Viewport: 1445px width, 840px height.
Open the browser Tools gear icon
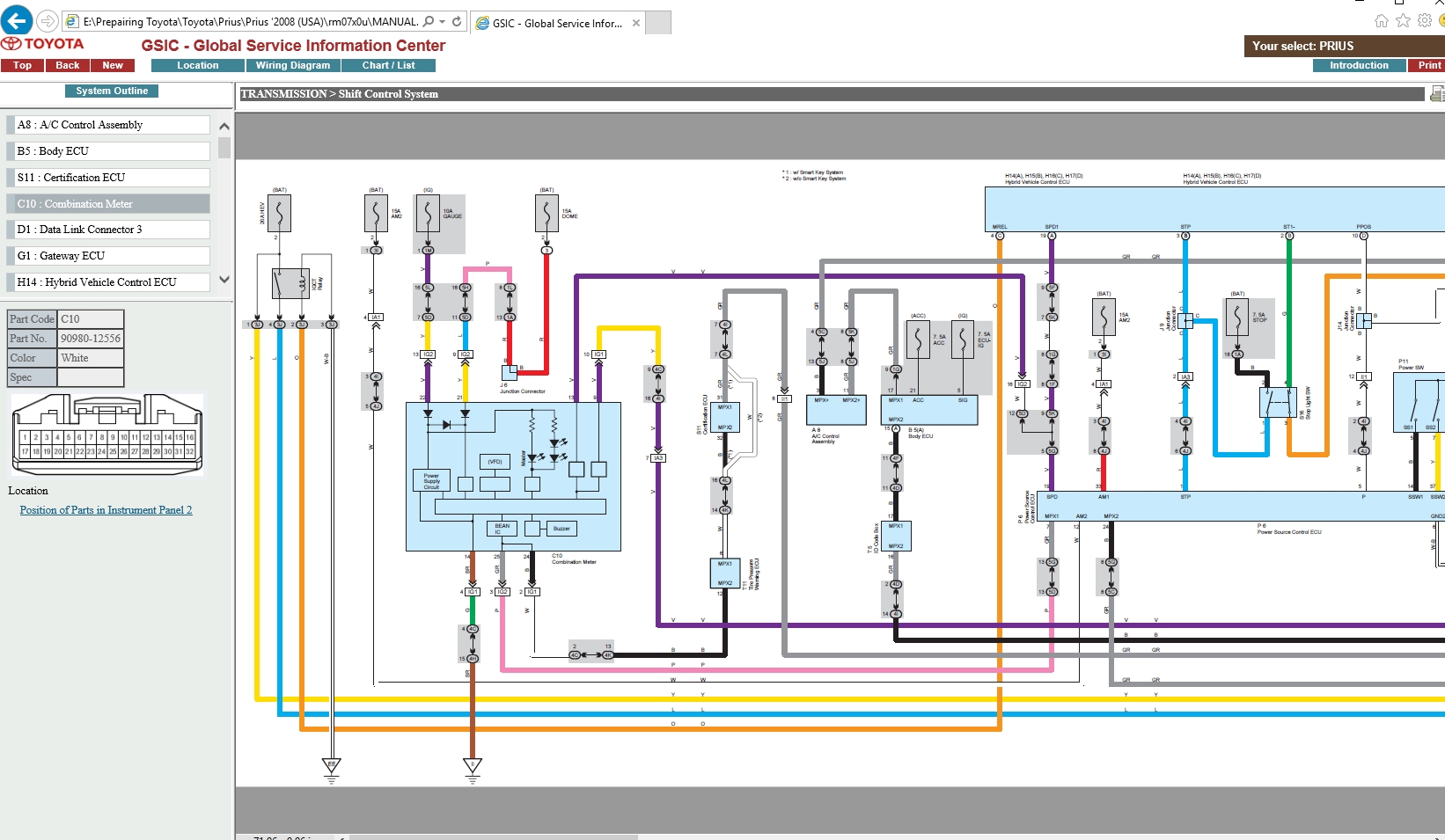(x=1425, y=20)
